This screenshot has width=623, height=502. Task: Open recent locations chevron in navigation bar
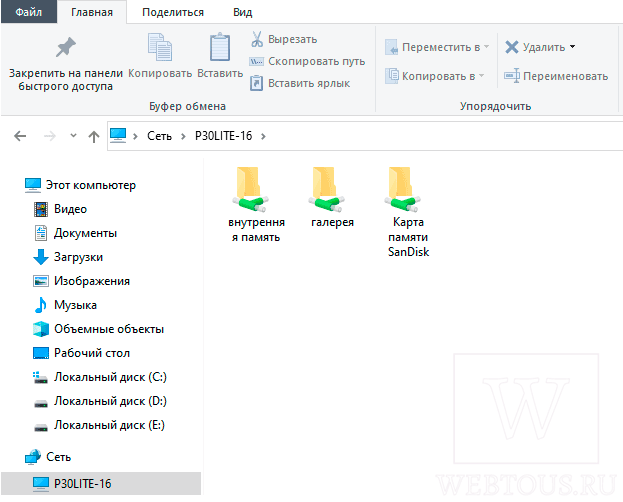coord(73,136)
